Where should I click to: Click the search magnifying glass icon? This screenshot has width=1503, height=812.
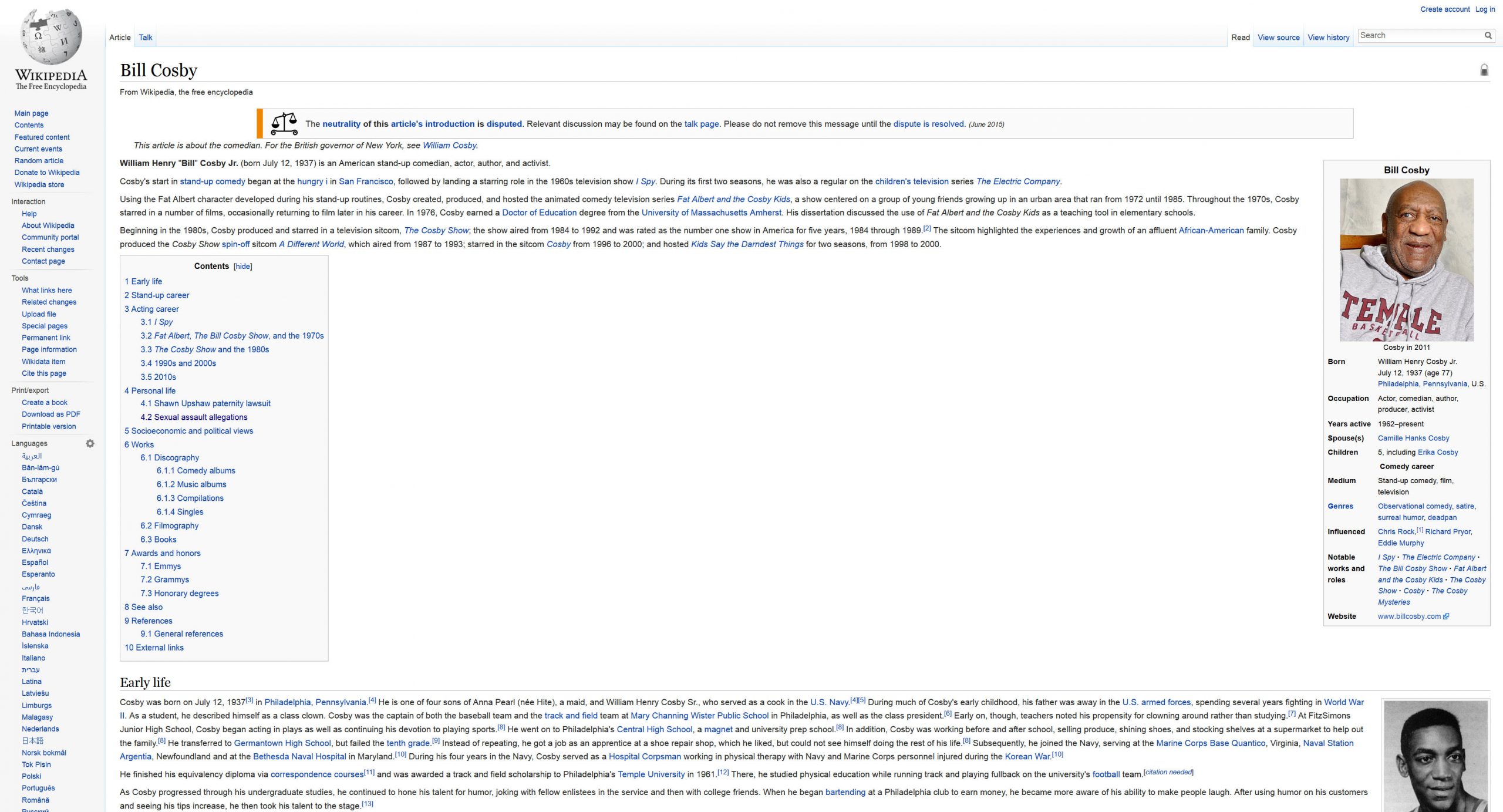pos(1488,35)
